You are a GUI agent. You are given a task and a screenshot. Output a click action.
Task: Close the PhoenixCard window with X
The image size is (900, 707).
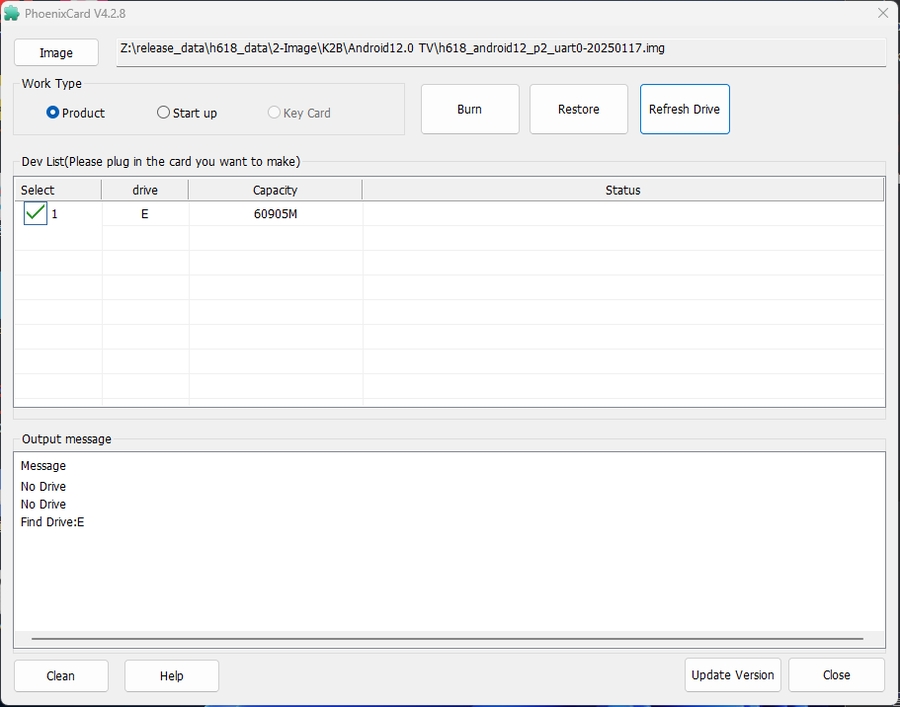[x=882, y=13]
